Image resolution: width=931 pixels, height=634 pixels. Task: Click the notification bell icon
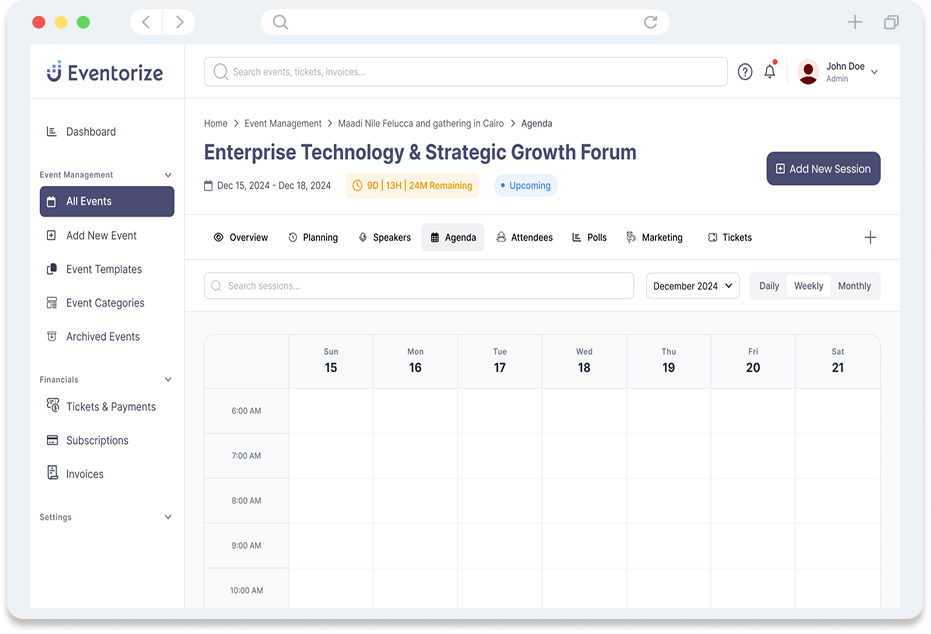tap(769, 72)
